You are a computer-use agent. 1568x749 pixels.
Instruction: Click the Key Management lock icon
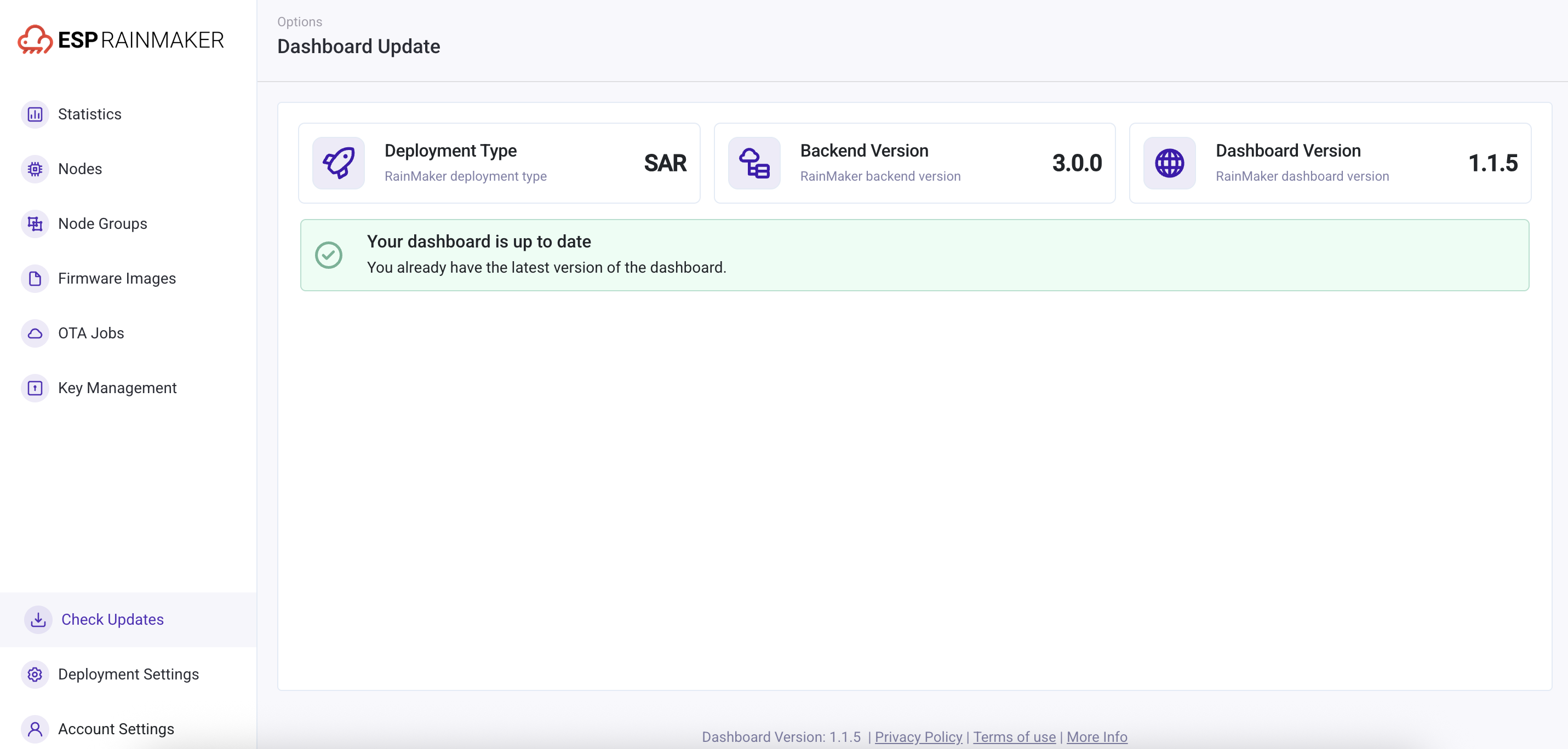click(x=35, y=388)
